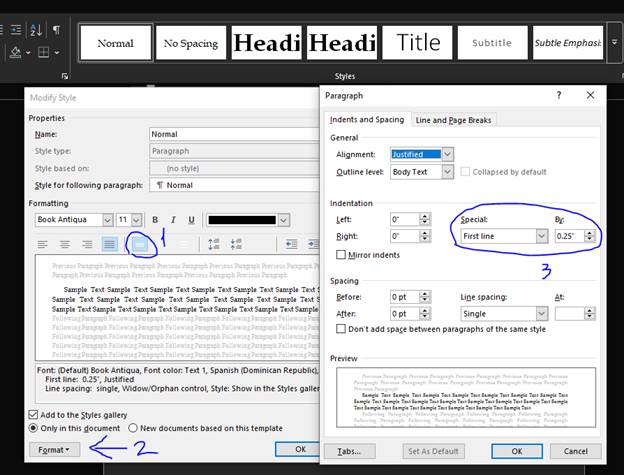Switch to Line and Page Breaks tab
The width and height of the screenshot is (624, 475).
453,120
